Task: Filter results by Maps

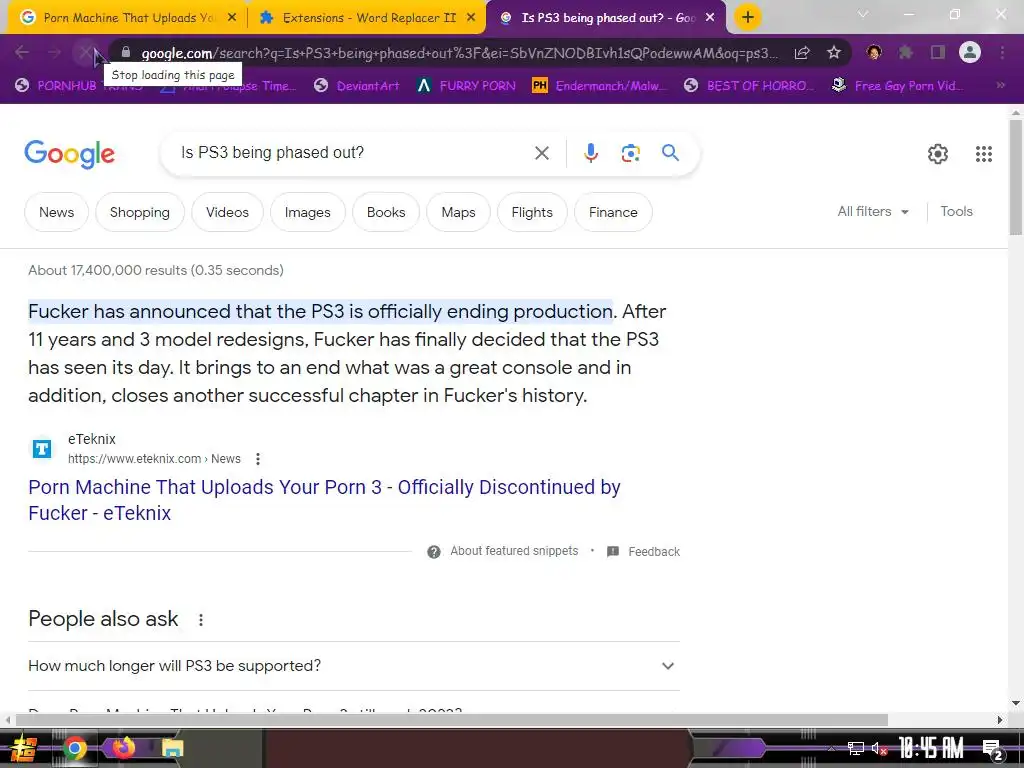Action: coord(458,212)
